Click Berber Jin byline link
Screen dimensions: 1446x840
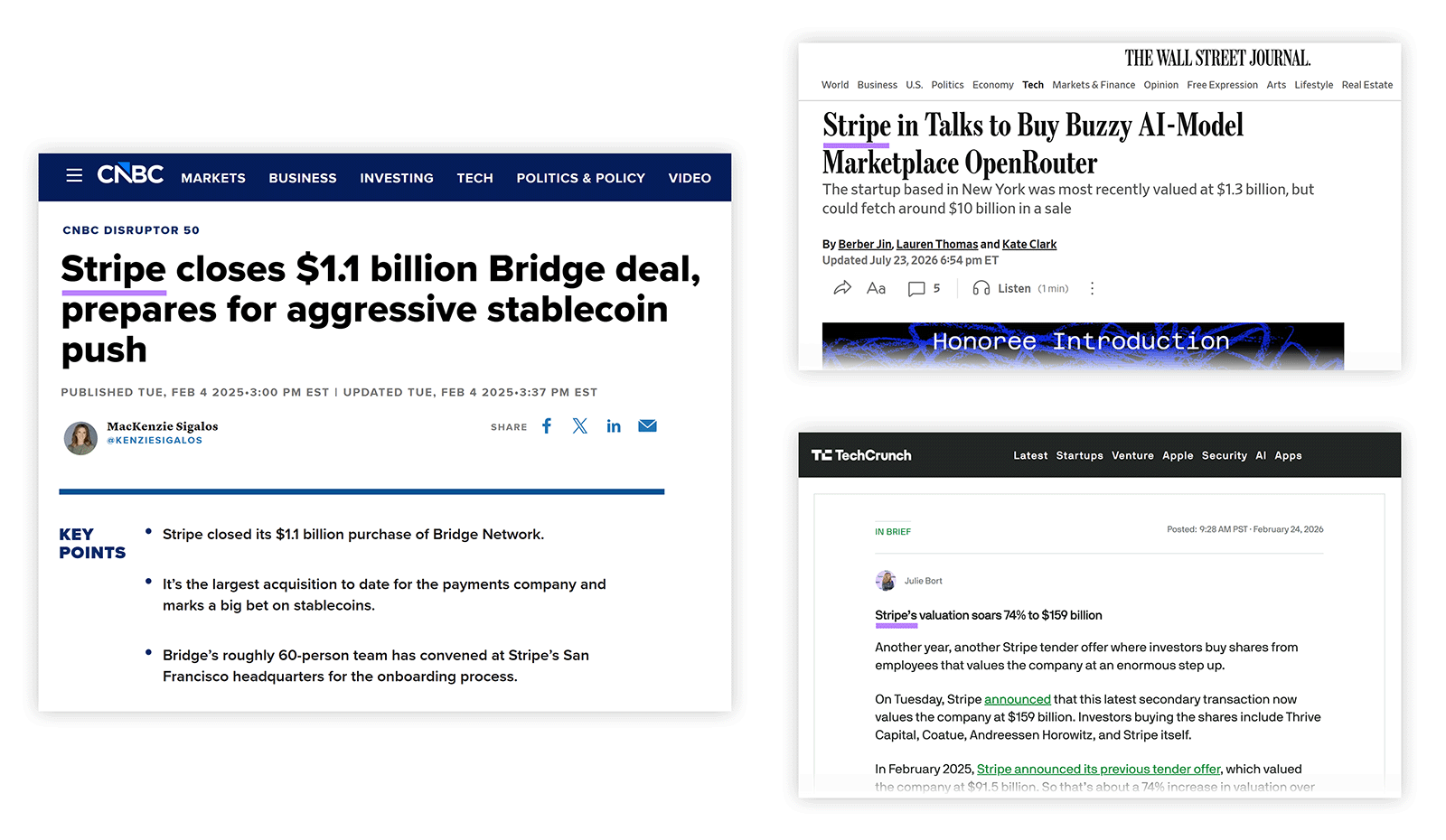click(x=865, y=244)
